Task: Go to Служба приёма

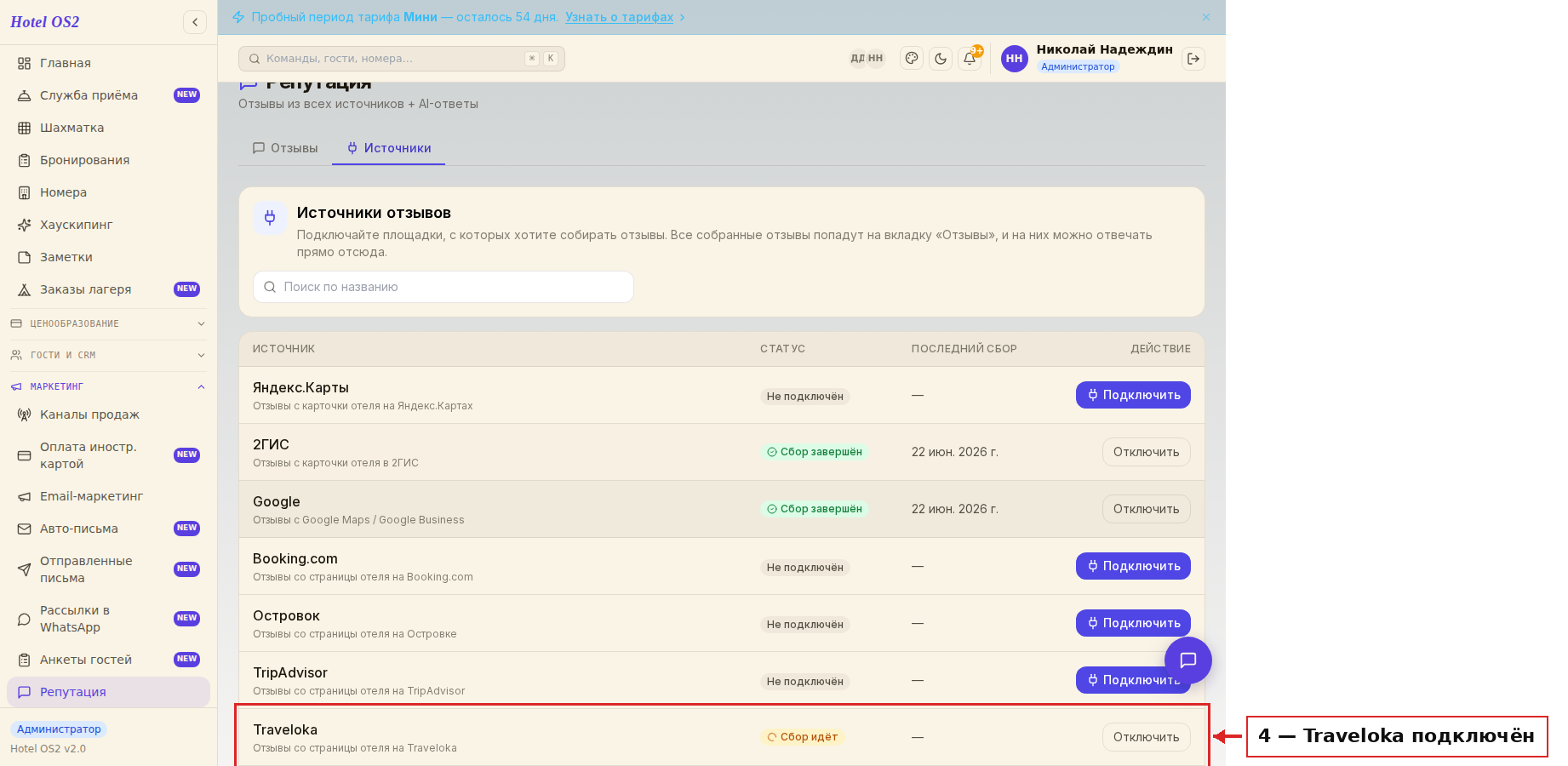Action: pos(108,95)
